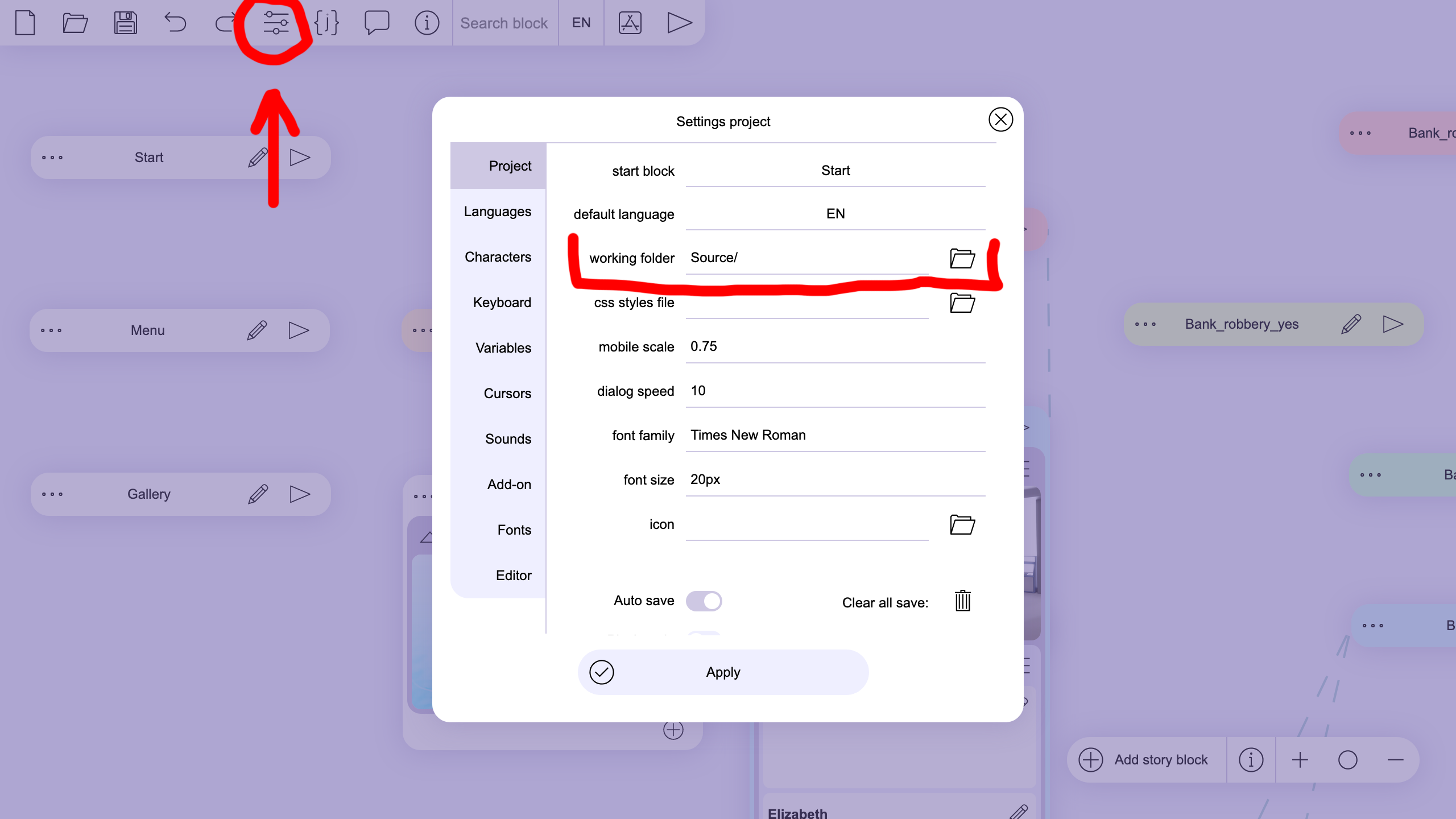The width and height of the screenshot is (1456, 819).
Task: Enable Auto save toggle in settings
Action: (x=703, y=600)
